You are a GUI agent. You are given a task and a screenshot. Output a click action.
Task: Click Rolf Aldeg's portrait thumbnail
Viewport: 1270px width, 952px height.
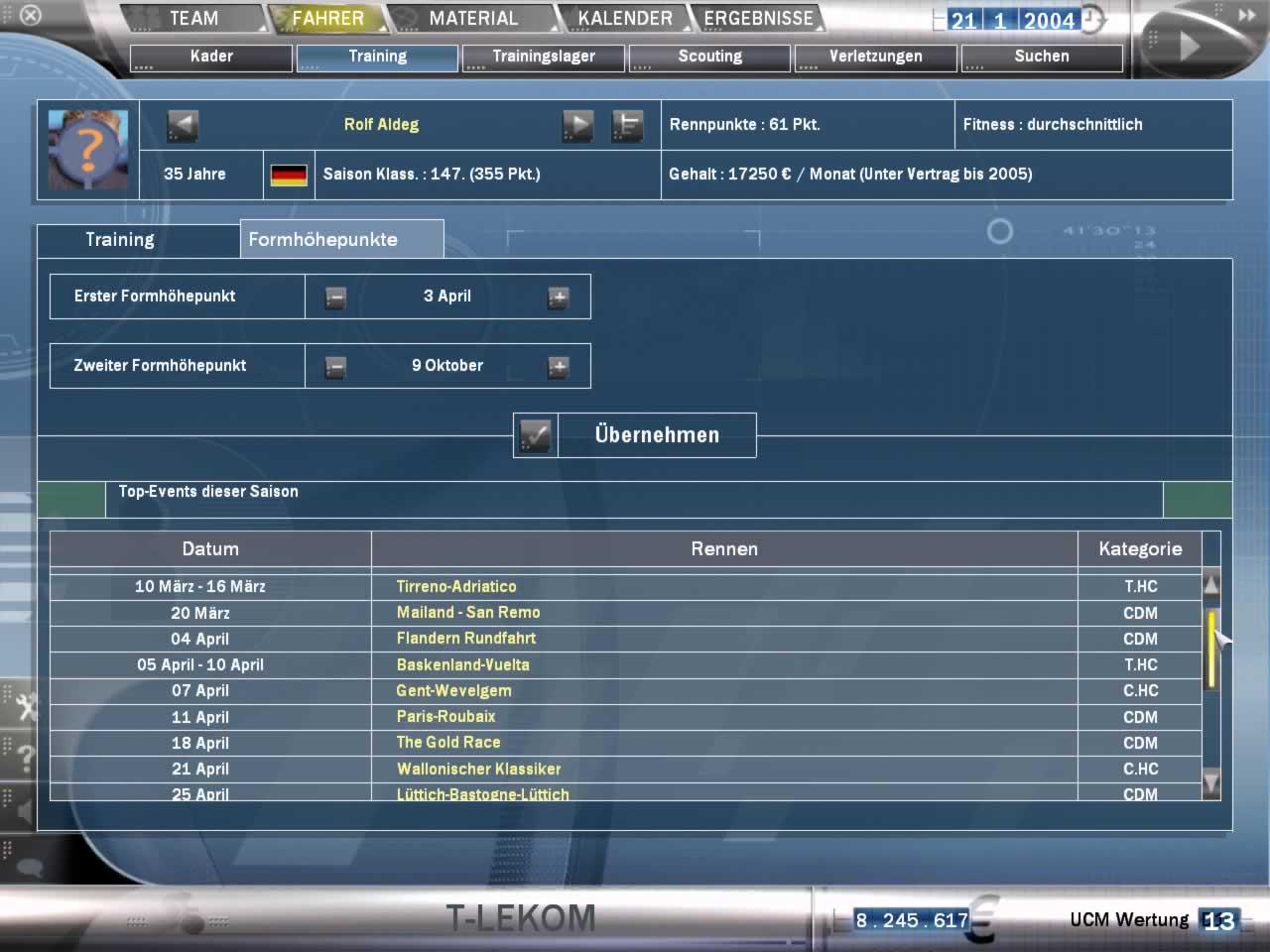(88, 150)
